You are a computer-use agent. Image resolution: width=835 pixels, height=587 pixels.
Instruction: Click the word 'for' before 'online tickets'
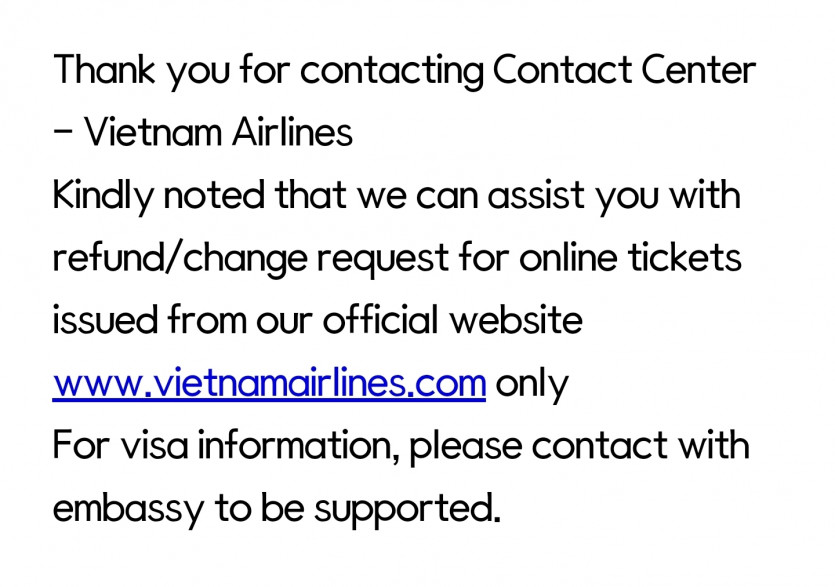pos(484,259)
